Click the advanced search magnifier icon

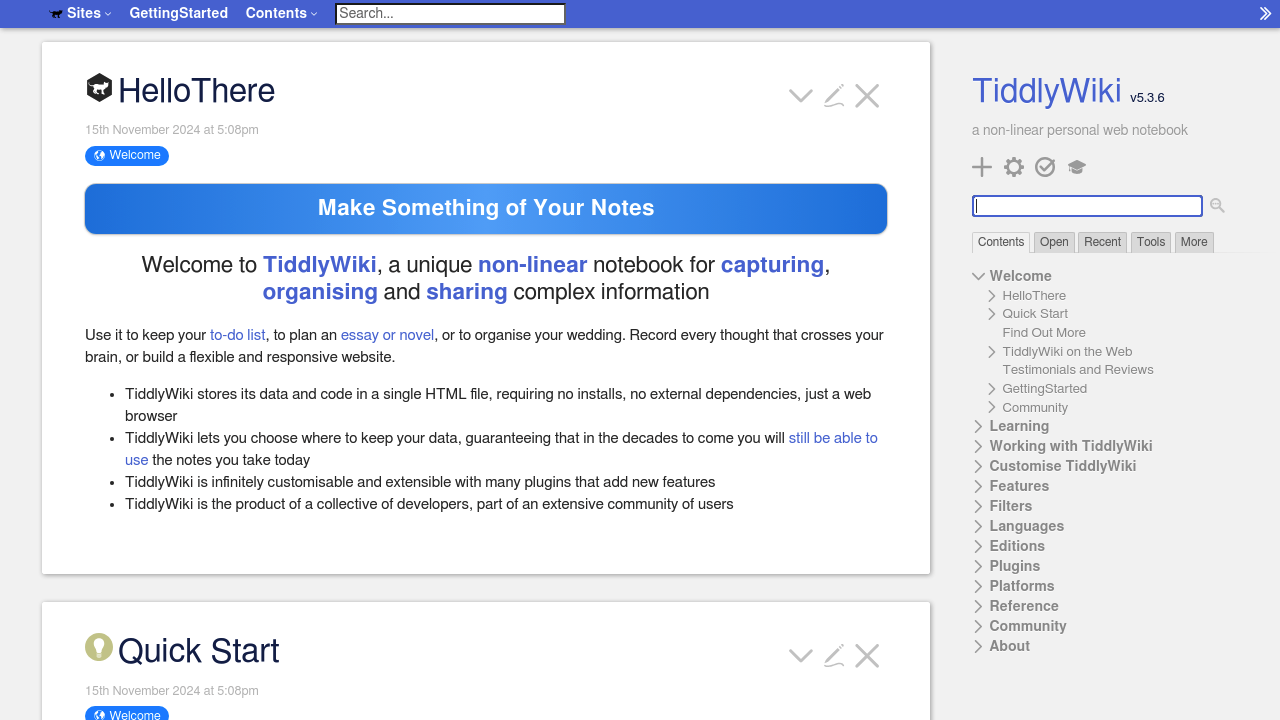1217,206
